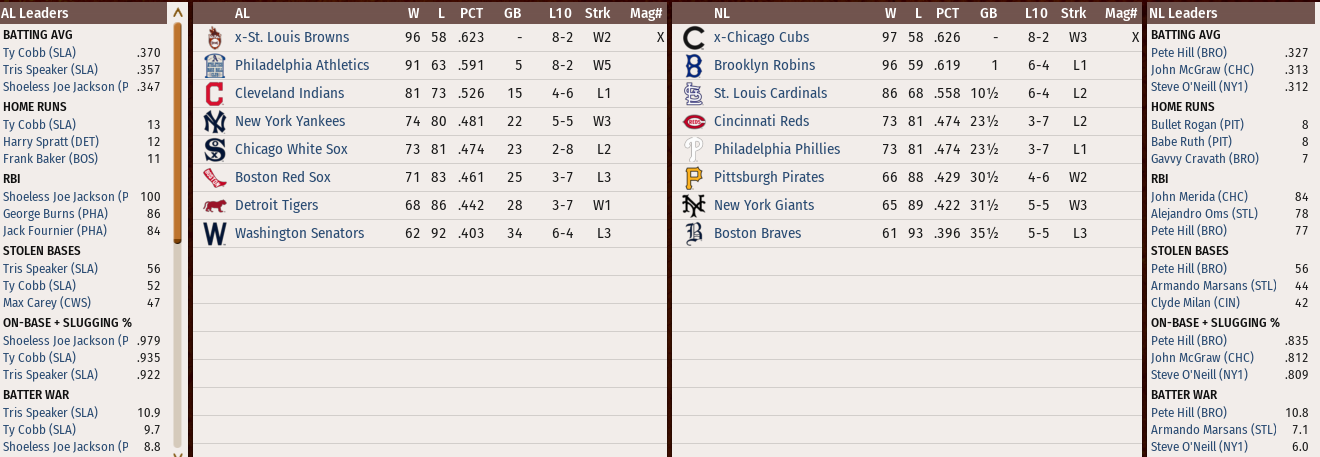The height and width of the screenshot is (457, 1320).
Task: Click the Cincinnati Reds logo icon
Action: (693, 122)
